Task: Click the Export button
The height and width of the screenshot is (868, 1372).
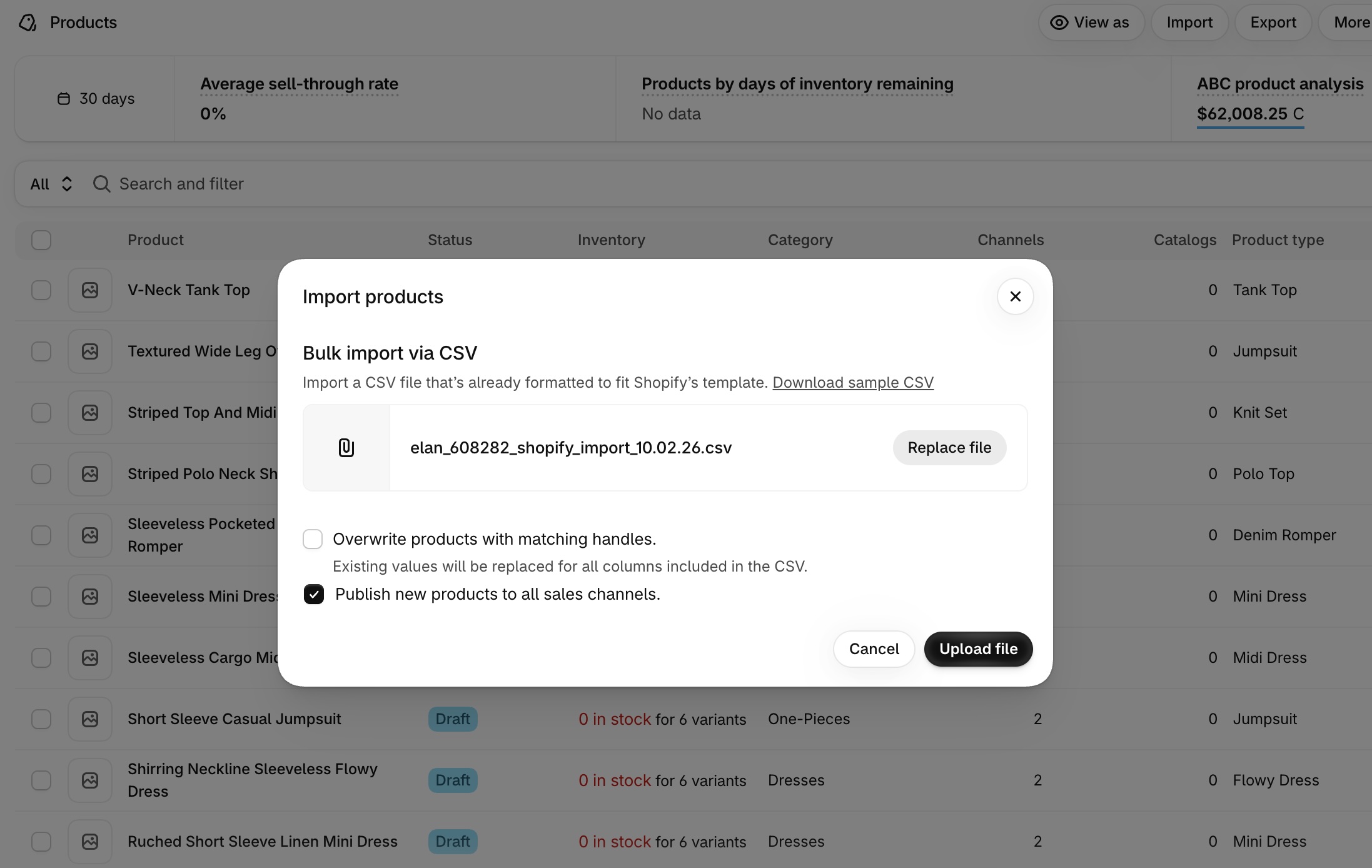Action: [1273, 23]
